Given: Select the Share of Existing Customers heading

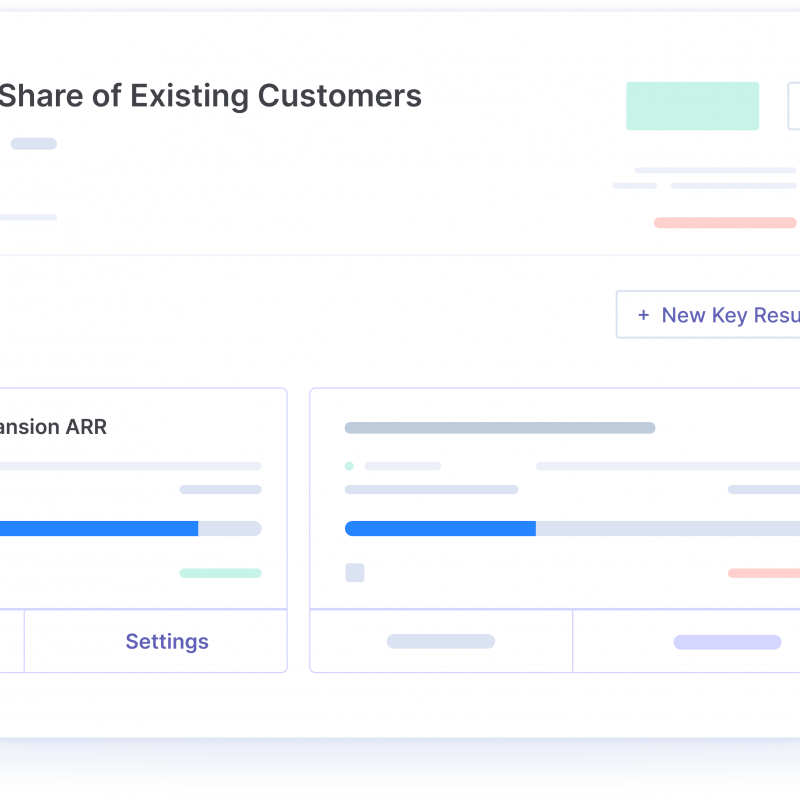Looking at the screenshot, I should click(211, 95).
